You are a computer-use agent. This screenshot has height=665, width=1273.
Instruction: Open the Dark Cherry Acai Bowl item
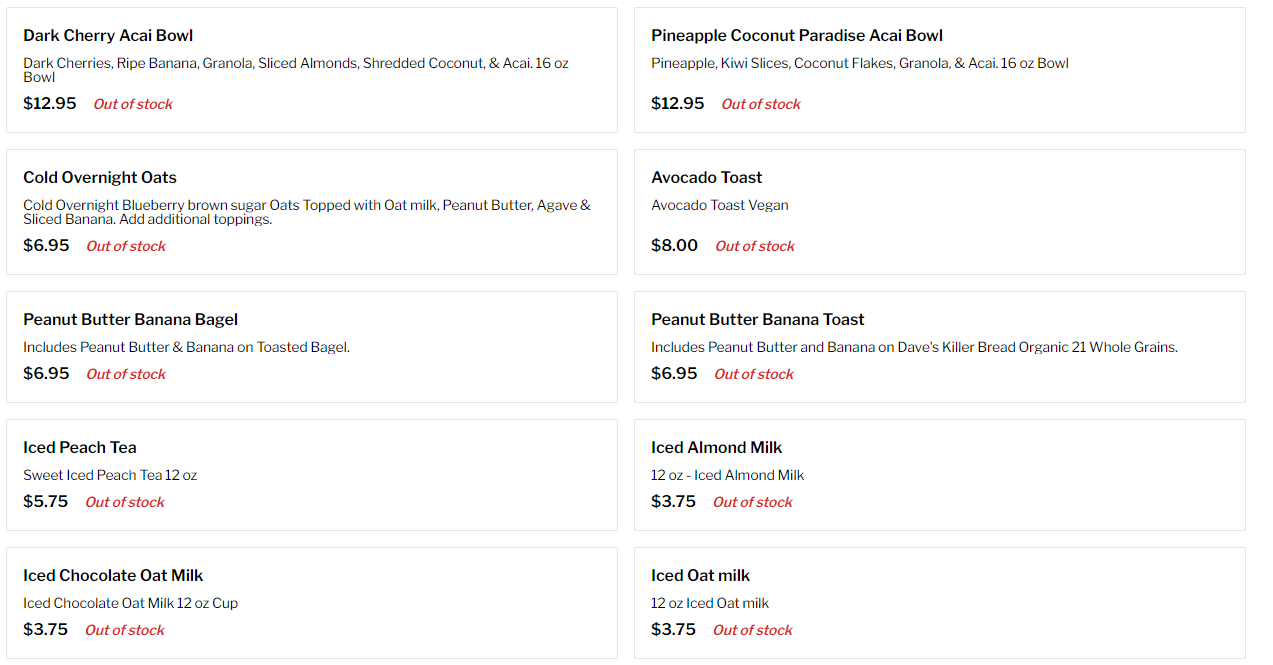(x=108, y=36)
